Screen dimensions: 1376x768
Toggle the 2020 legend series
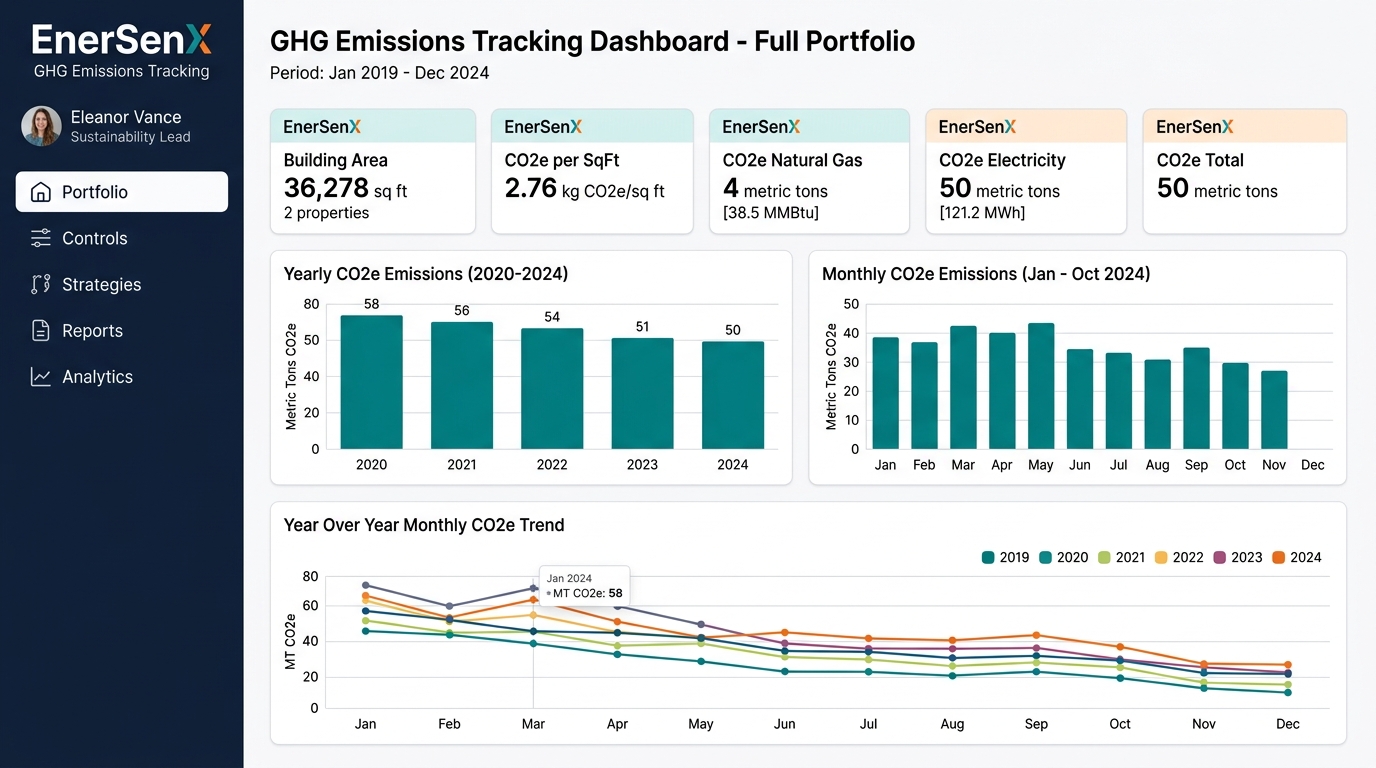tap(1064, 557)
